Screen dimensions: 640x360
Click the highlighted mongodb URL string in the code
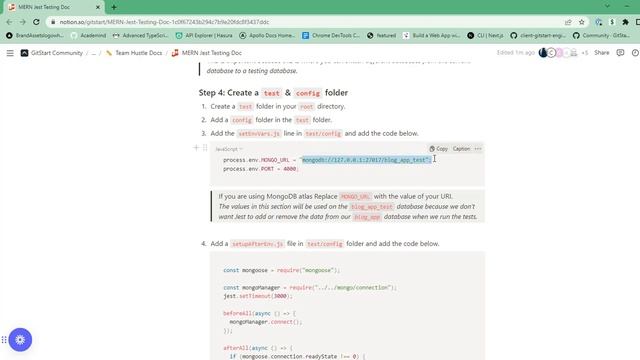366,160
